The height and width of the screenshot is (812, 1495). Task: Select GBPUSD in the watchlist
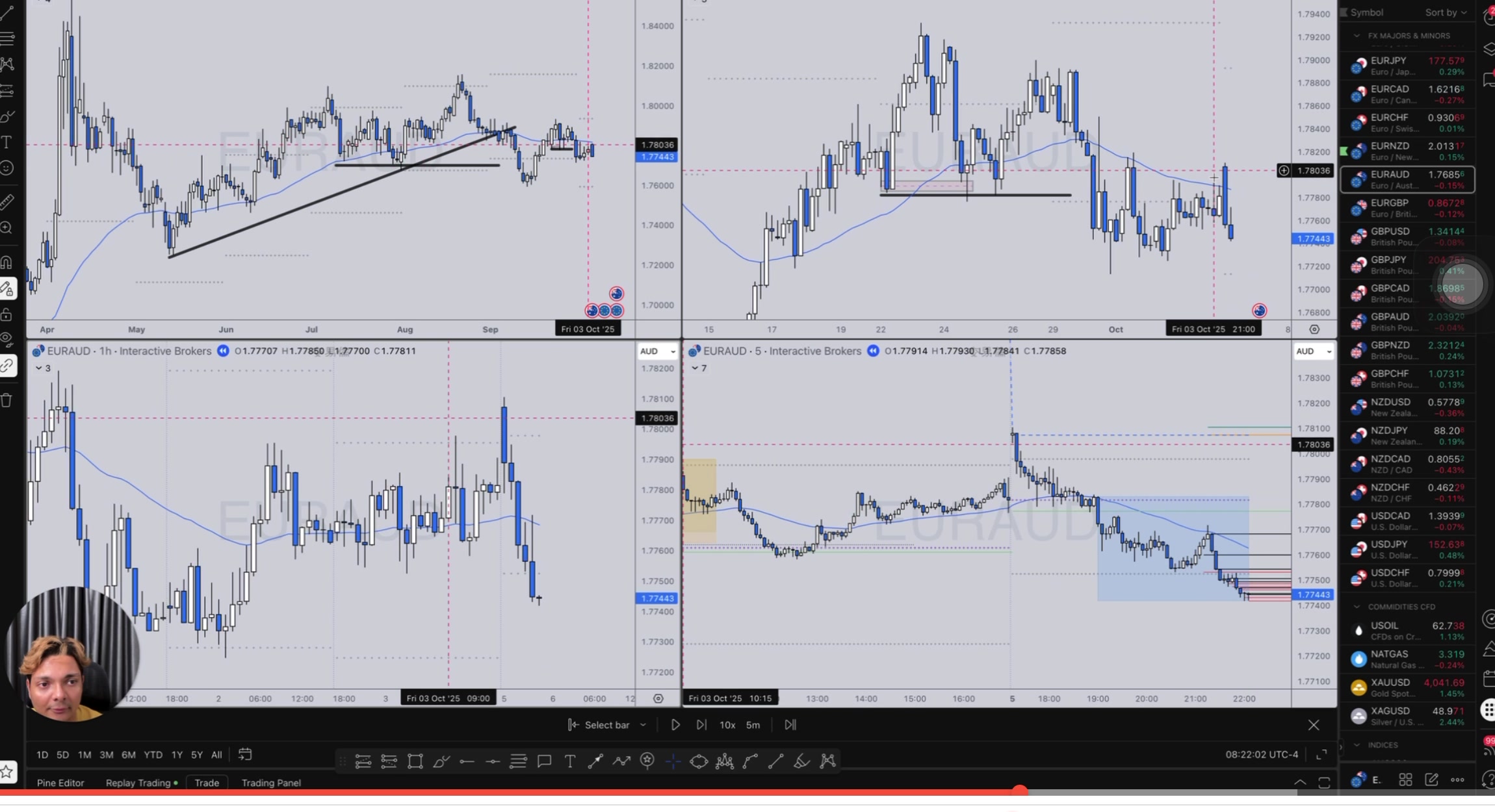click(1397, 236)
